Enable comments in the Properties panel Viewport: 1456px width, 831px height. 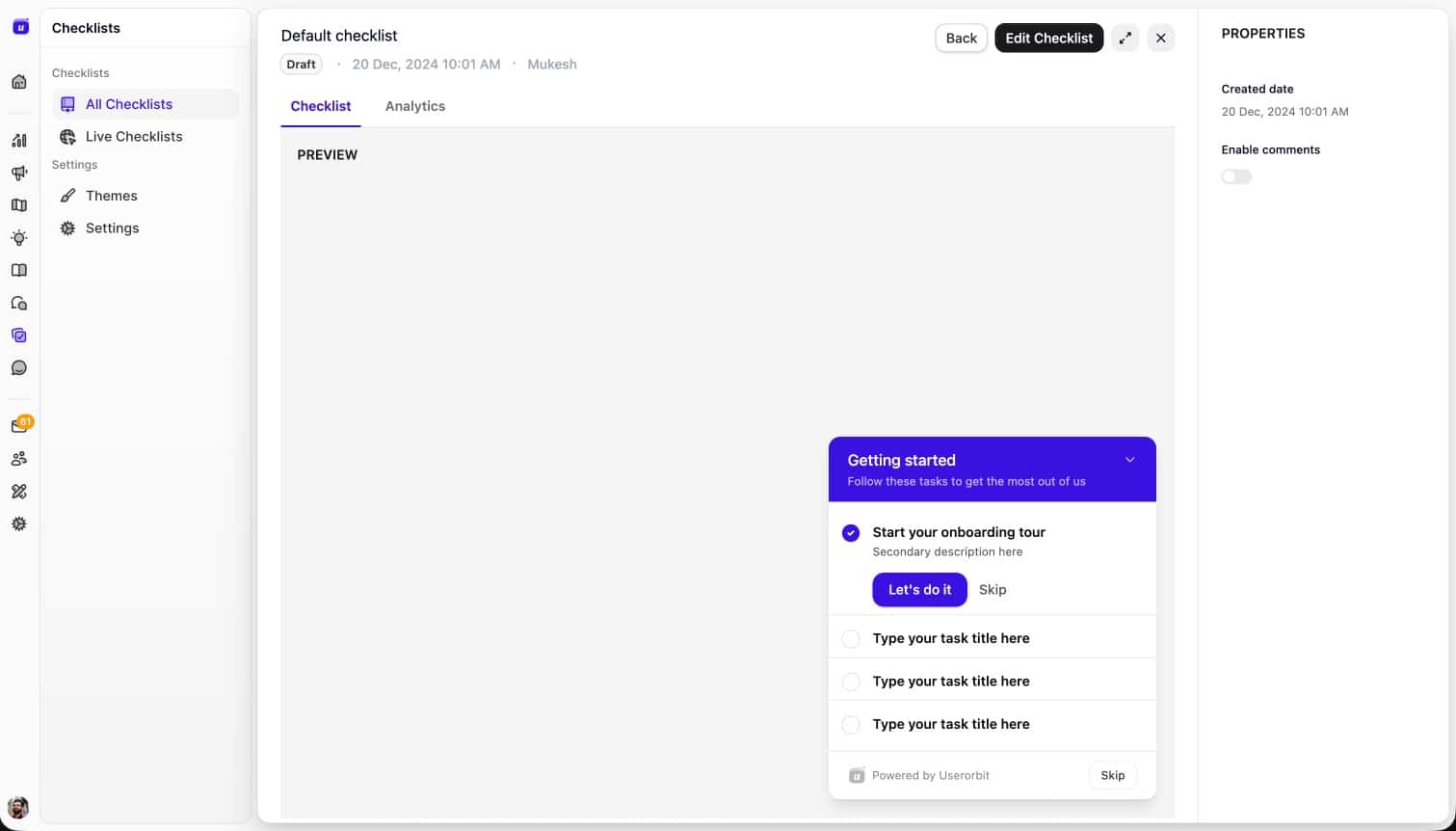point(1236,176)
